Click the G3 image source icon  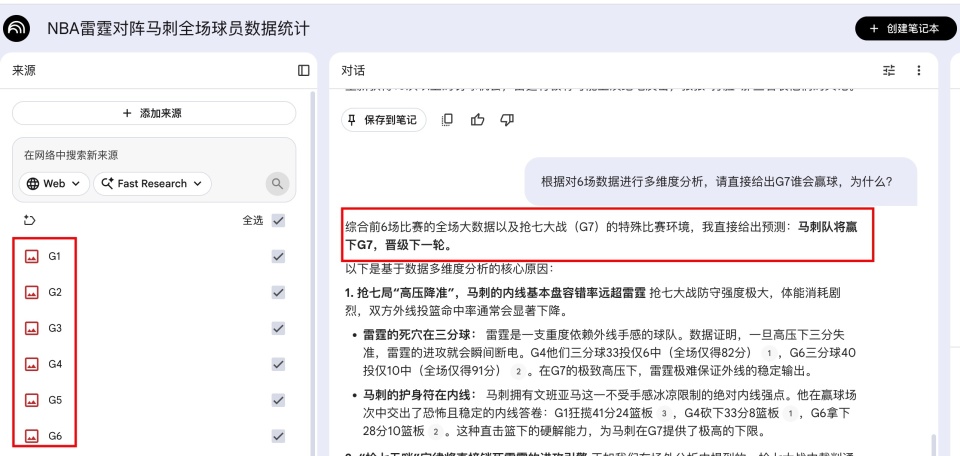[x=31, y=329]
